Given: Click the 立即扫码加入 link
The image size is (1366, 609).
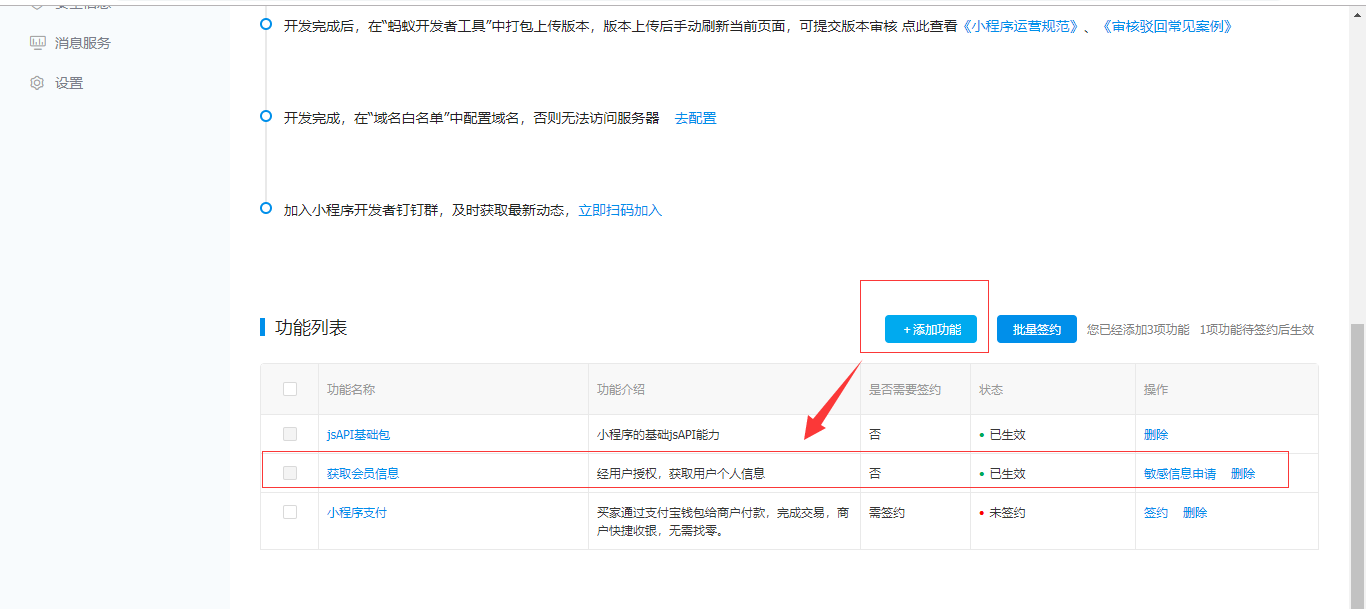Looking at the screenshot, I should tap(620, 210).
